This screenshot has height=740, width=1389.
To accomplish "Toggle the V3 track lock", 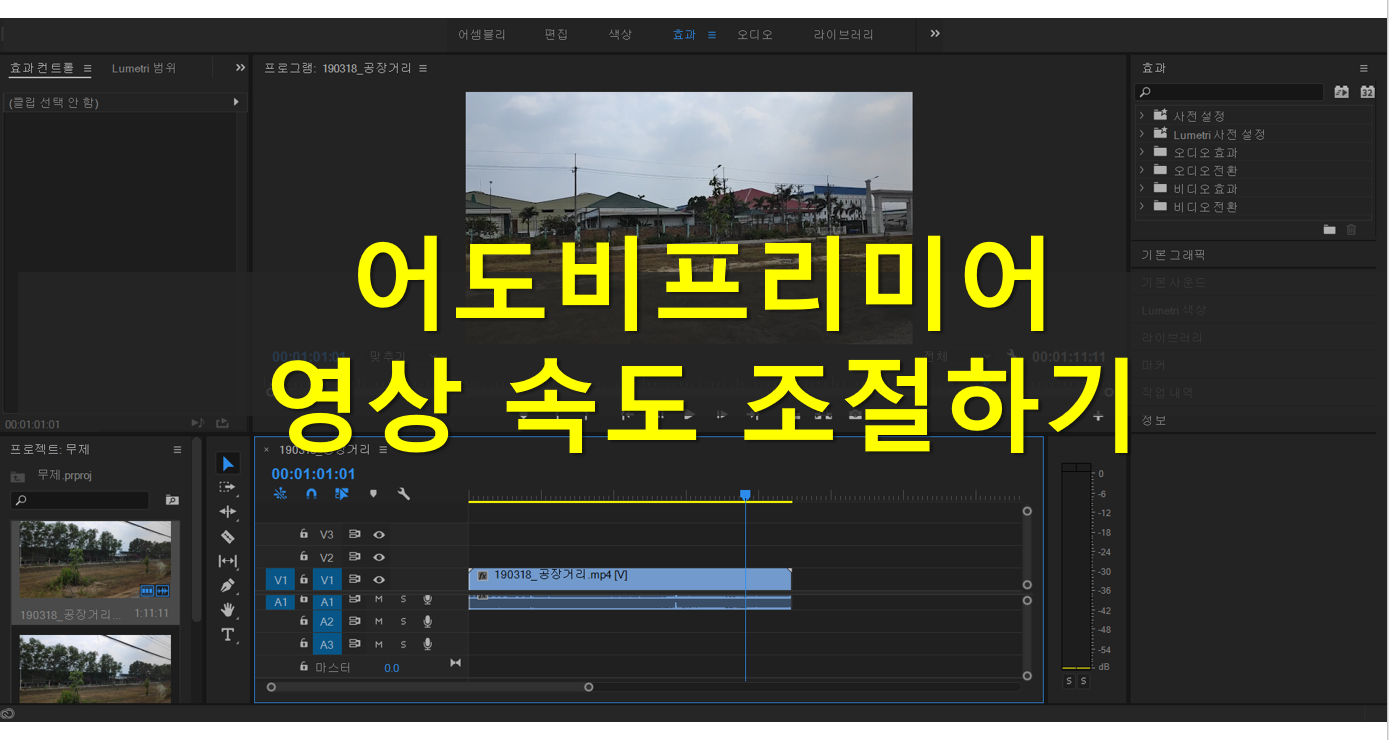I will pos(304,534).
